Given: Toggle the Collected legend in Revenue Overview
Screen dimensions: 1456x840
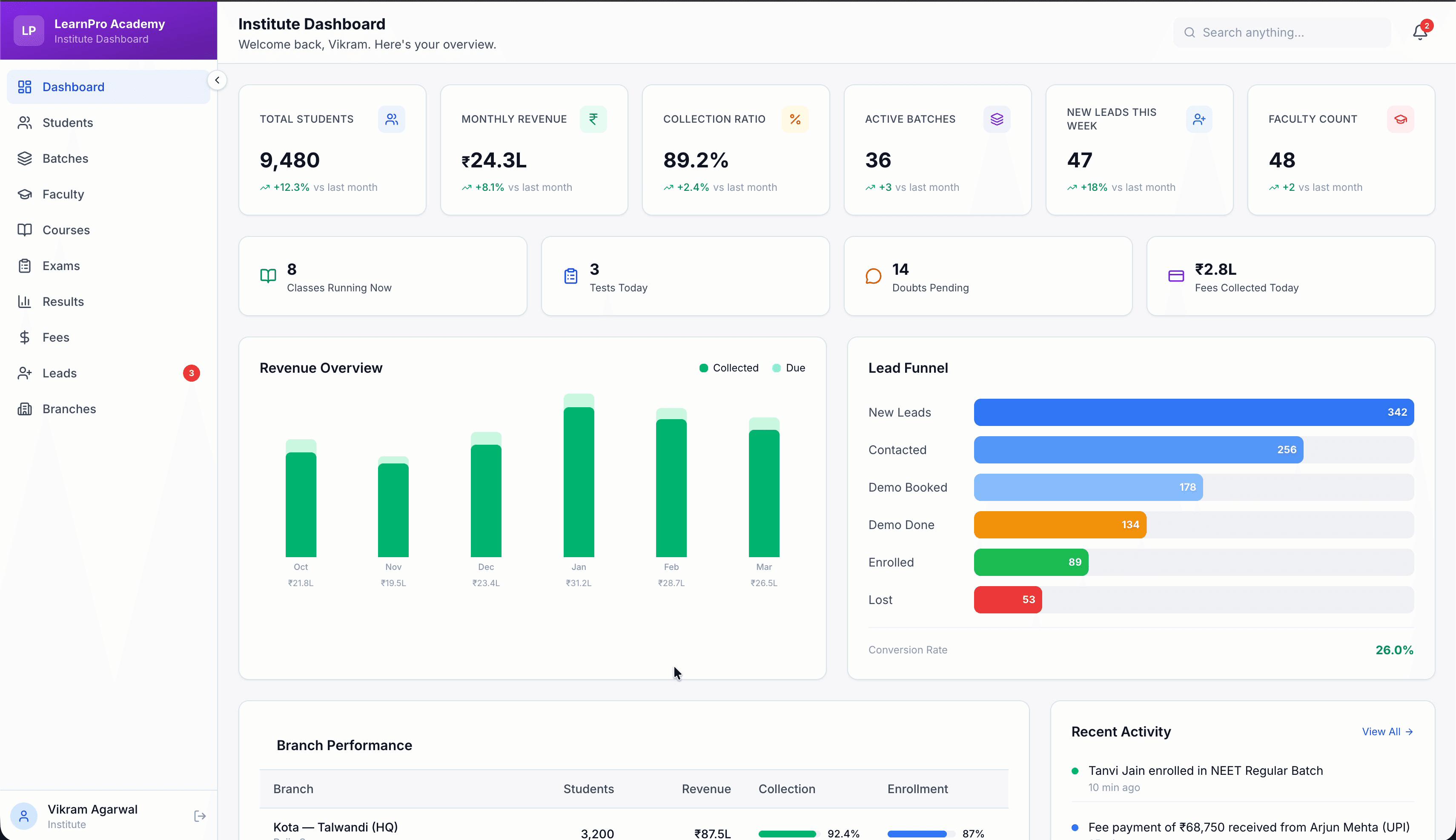Looking at the screenshot, I should pyautogui.click(x=728, y=368).
